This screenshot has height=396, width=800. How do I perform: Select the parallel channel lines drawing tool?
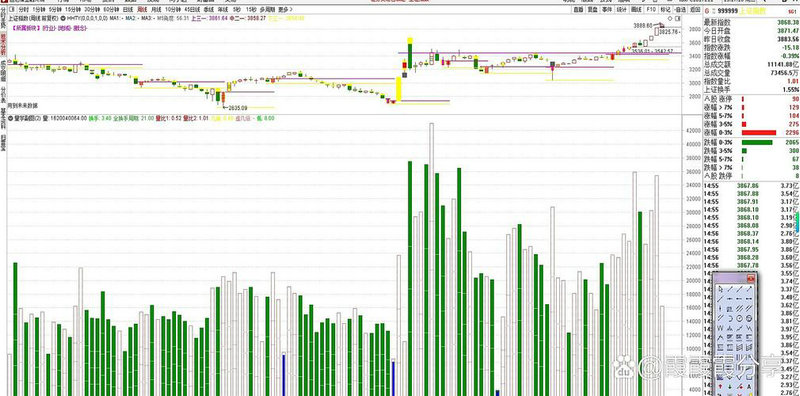pos(739,309)
